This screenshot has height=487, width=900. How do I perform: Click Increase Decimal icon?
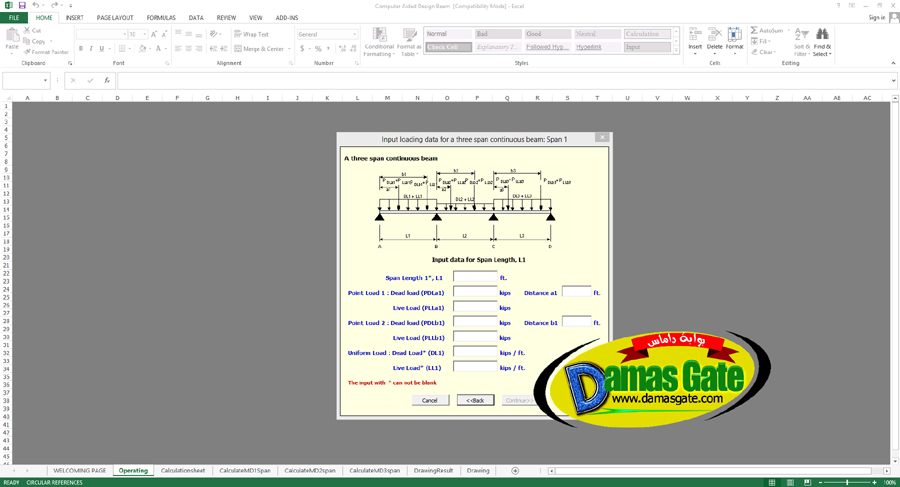pos(342,49)
